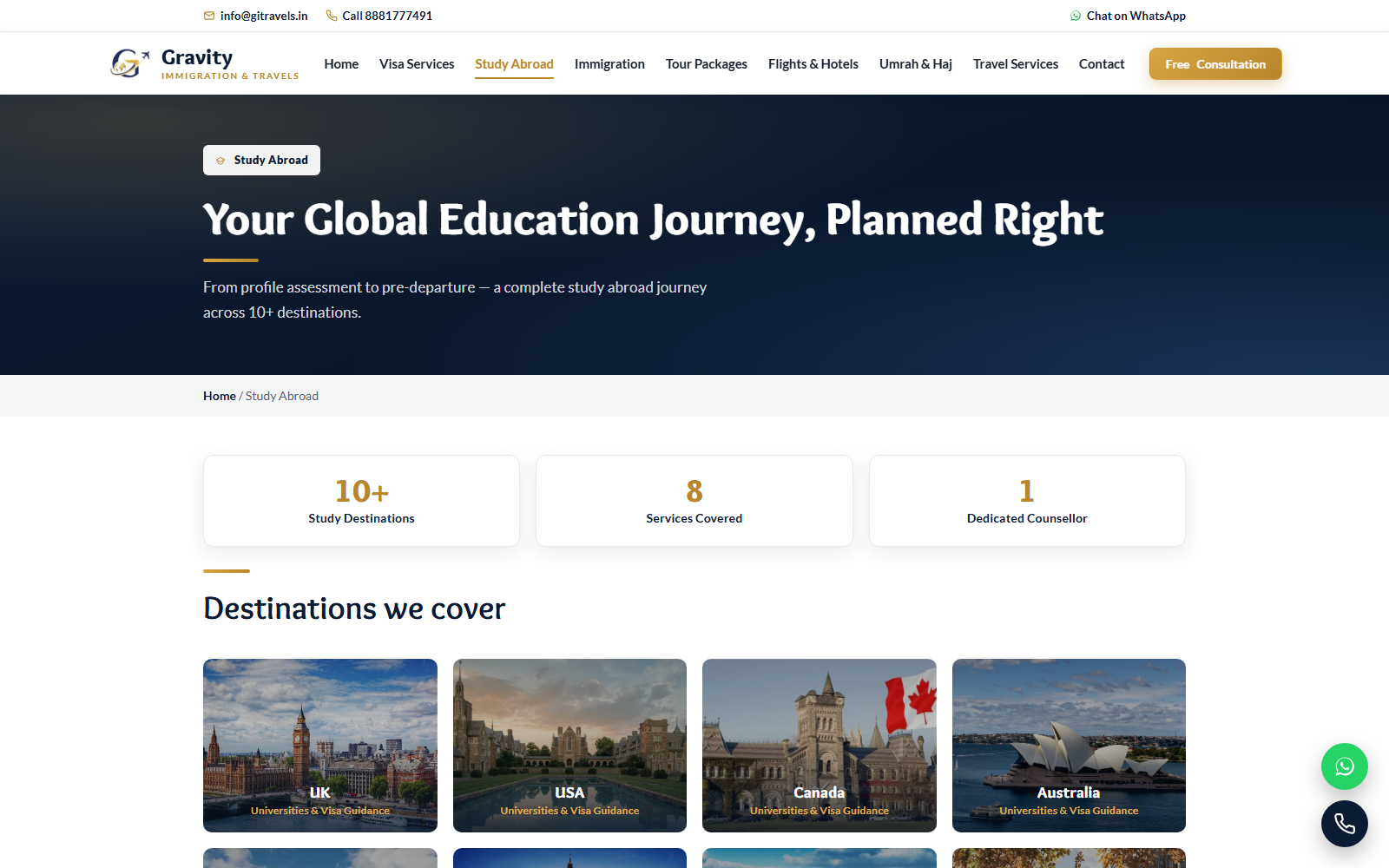
Task: Click the 8 Services Covered stat card
Action: coord(694,501)
